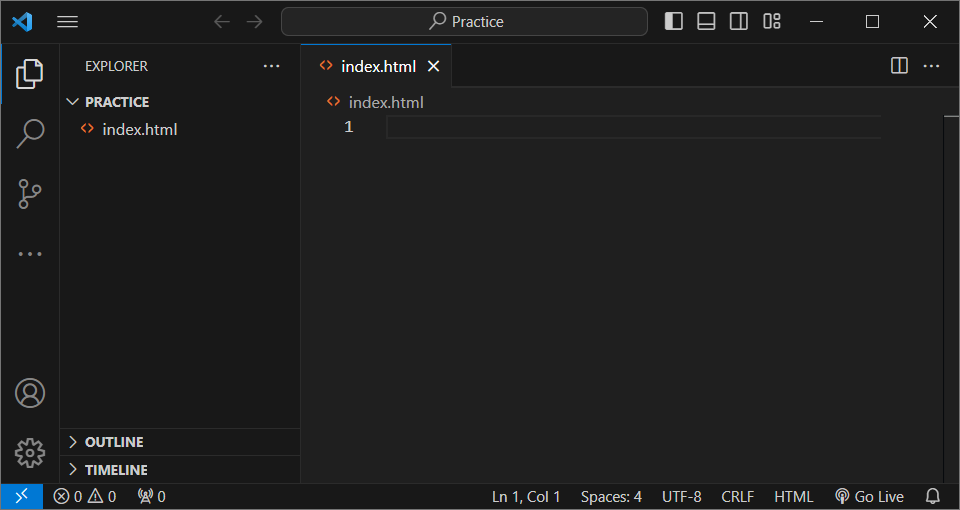Open the Practice command center search box

click(464, 21)
